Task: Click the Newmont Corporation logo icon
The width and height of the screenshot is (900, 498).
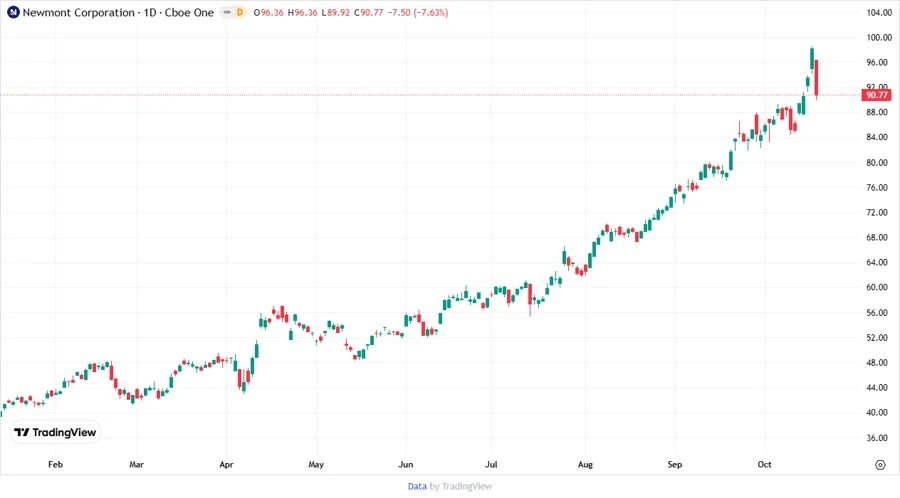Action: [13, 12]
